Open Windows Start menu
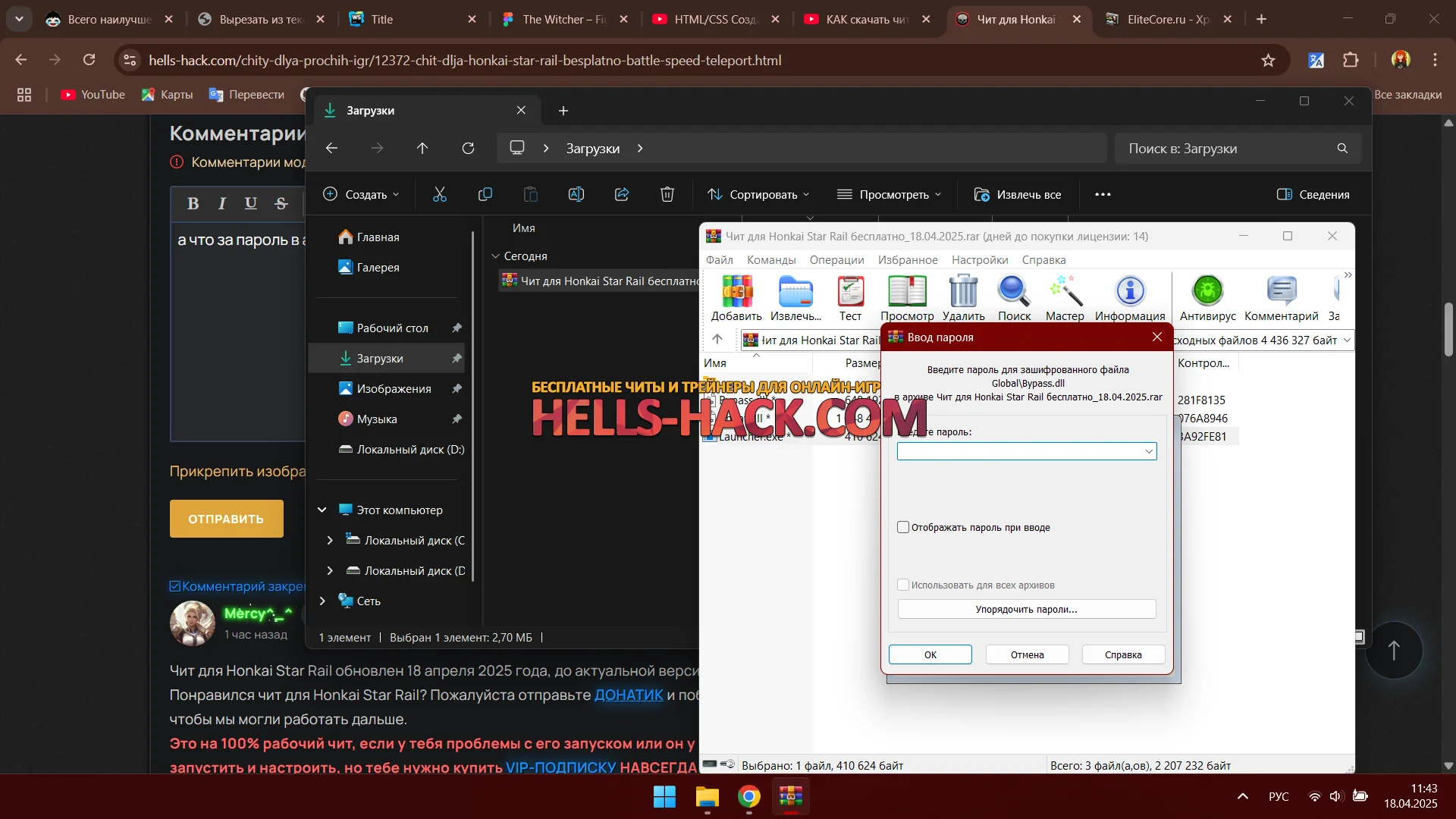 (664, 797)
